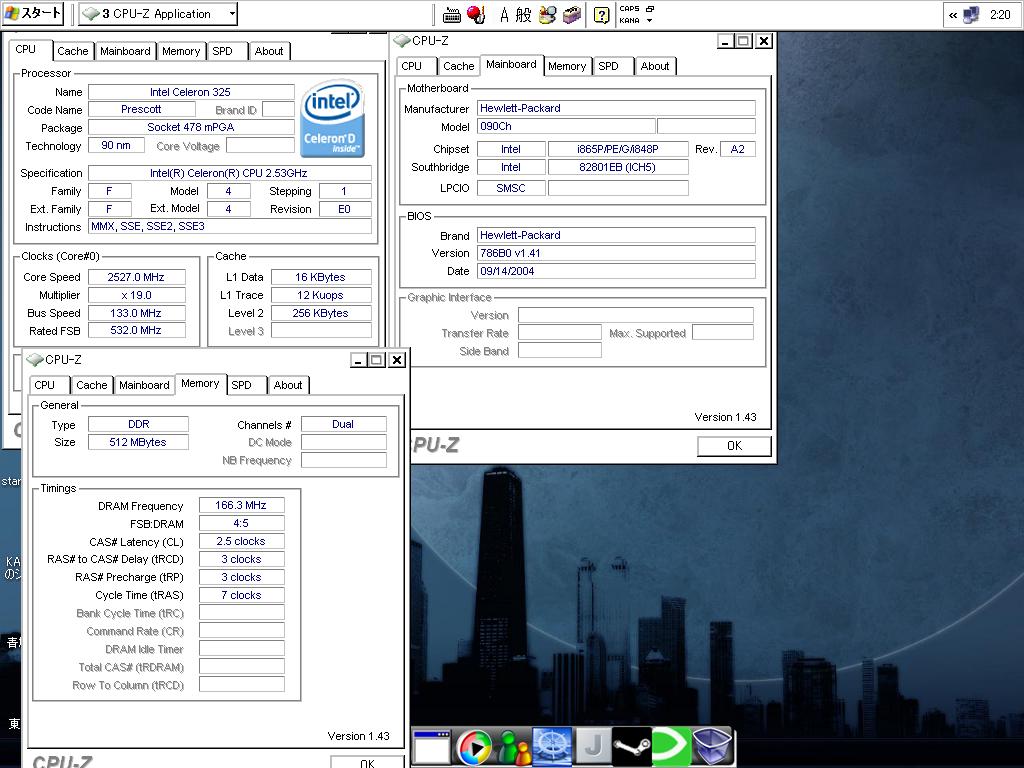1024x768 pixels.
Task: Click the Level 2 cache value 256 KBytes
Action: pyautogui.click(x=321, y=313)
